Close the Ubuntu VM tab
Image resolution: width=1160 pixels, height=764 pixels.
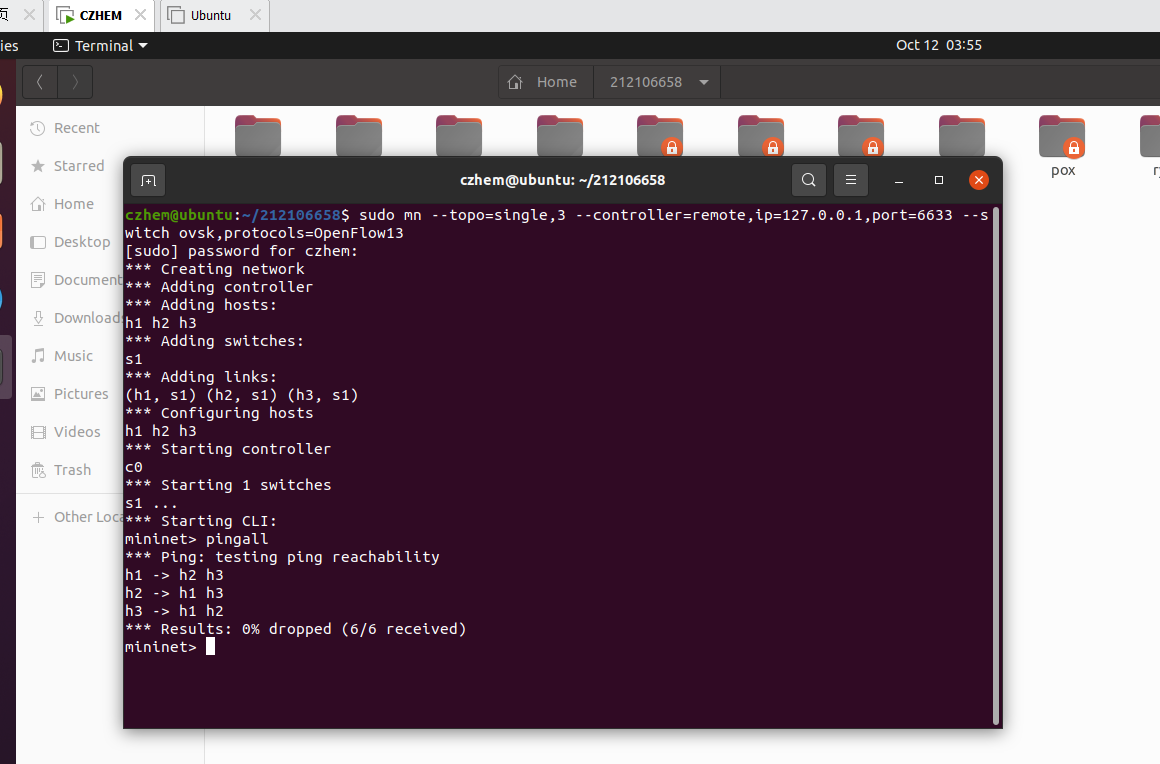[x=255, y=15]
